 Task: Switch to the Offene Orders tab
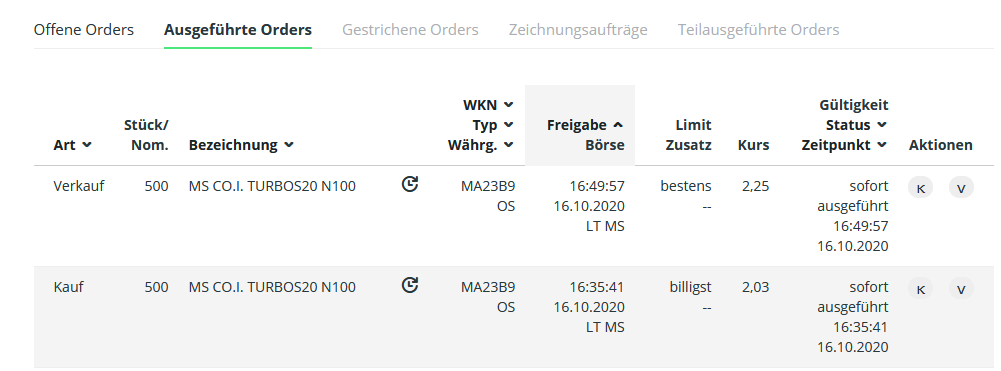point(84,30)
